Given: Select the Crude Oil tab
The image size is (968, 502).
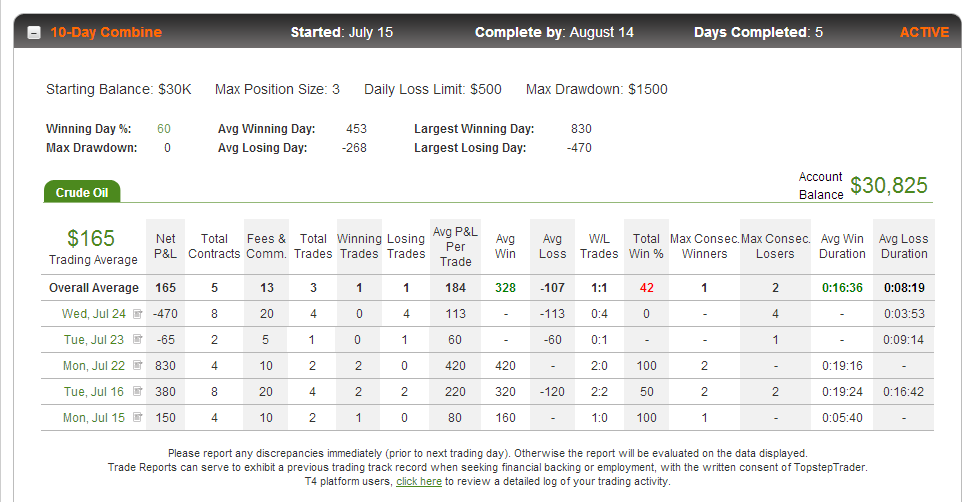Looking at the screenshot, I should click(x=82, y=192).
